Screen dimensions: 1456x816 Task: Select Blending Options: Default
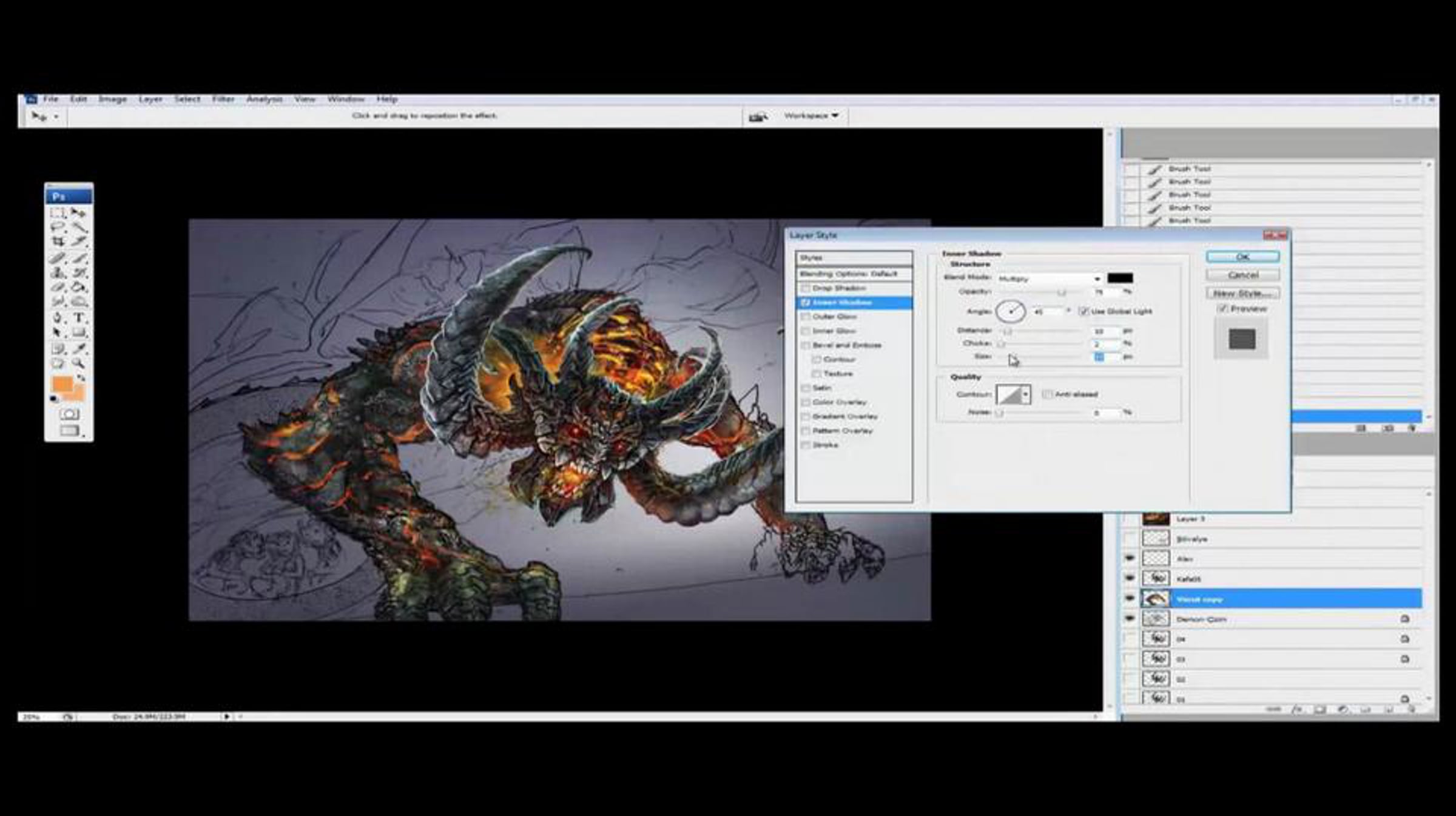[x=854, y=274]
